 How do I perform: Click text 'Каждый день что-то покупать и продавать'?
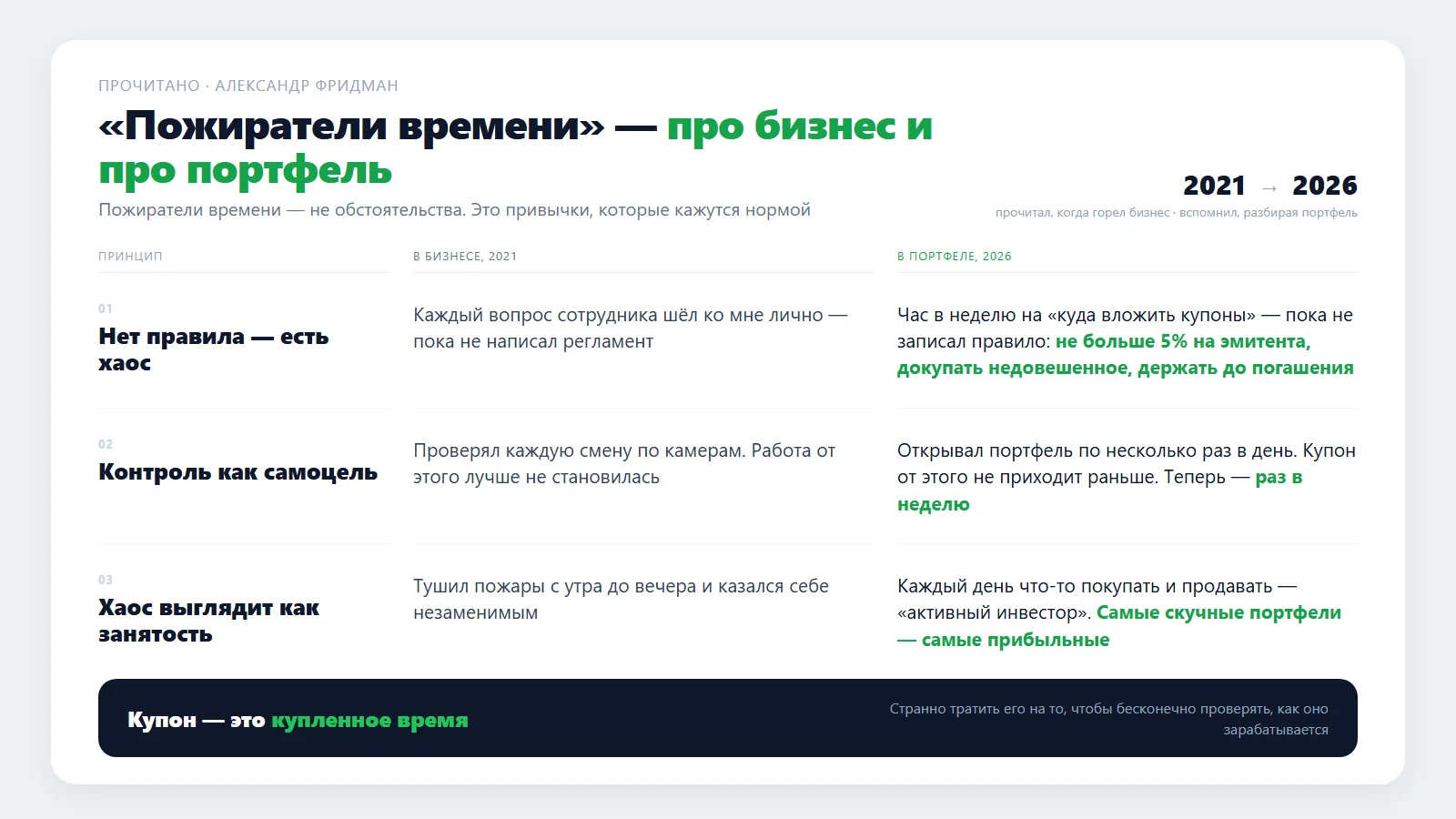[1085, 586]
